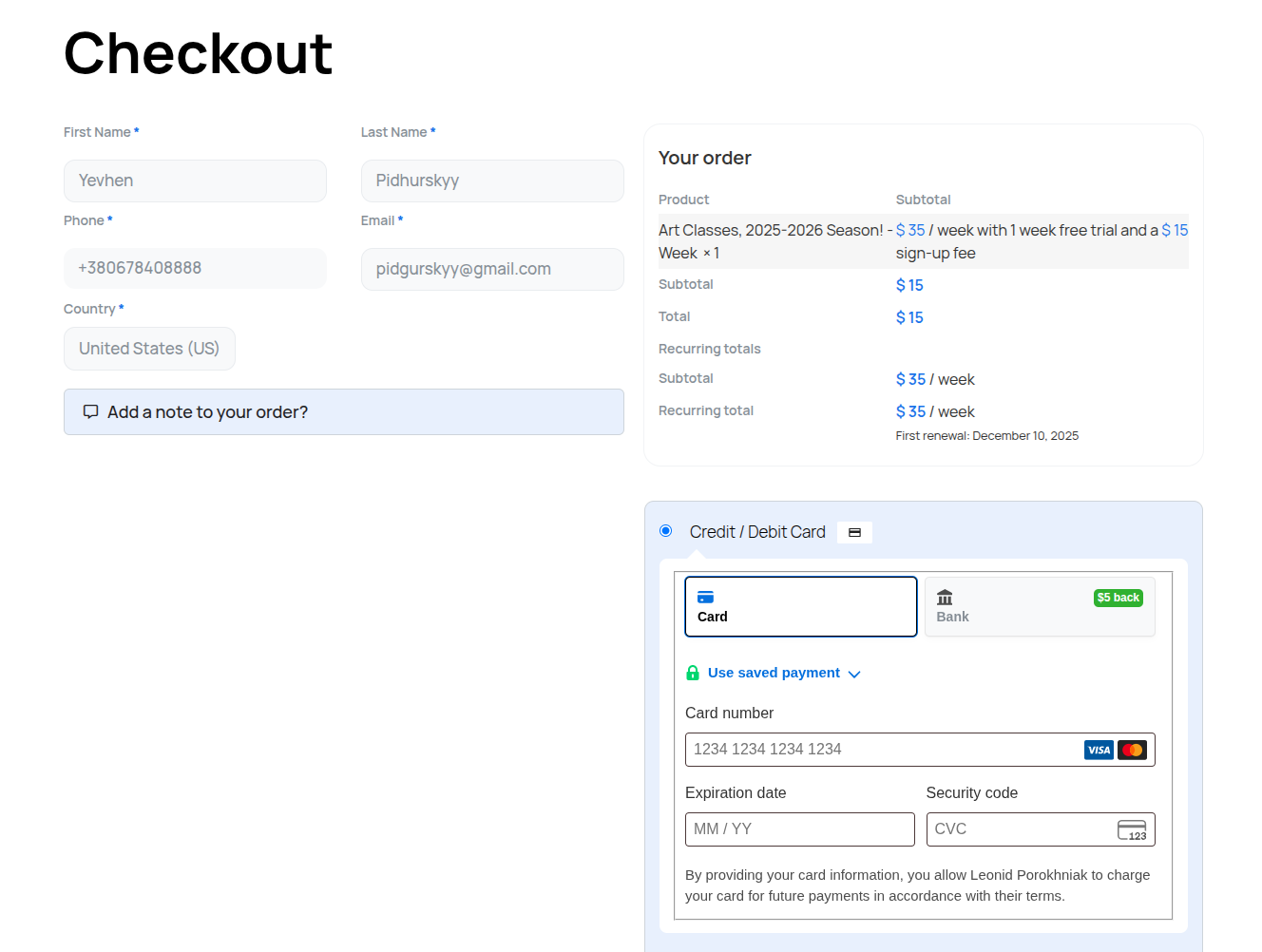Viewport: 1262px width, 952px height.
Task: Click the blue card icon in Card tab
Action: pyautogui.click(x=705, y=598)
